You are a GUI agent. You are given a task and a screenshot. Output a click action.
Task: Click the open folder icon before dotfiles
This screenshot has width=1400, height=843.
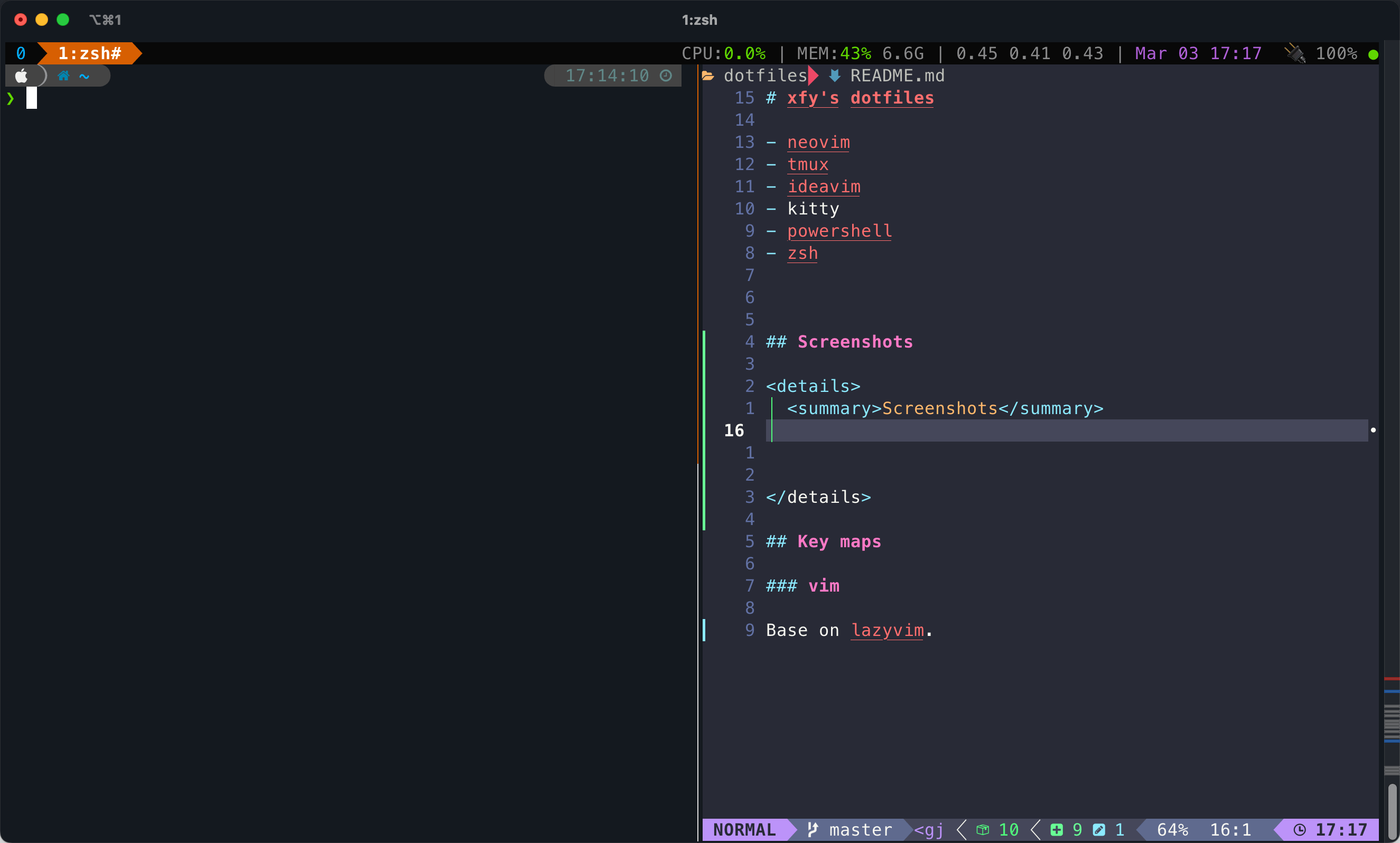point(708,76)
